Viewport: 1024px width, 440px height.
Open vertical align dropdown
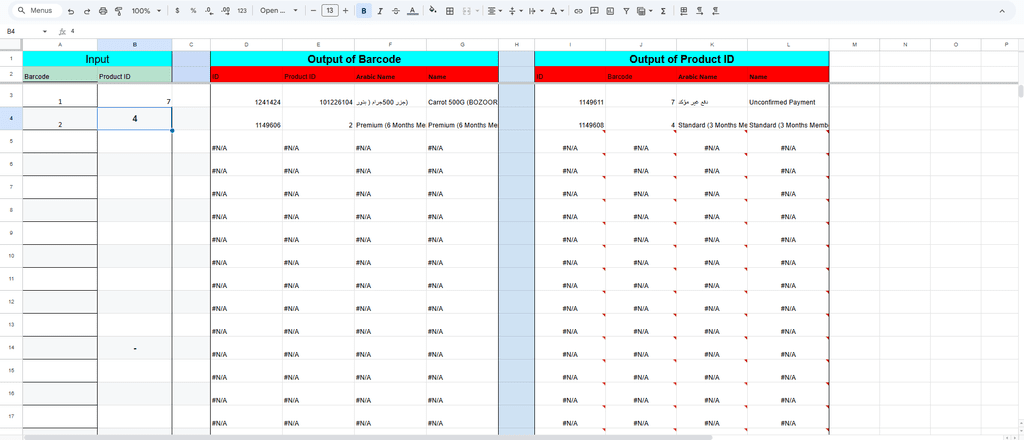pyautogui.click(x=515, y=11)
